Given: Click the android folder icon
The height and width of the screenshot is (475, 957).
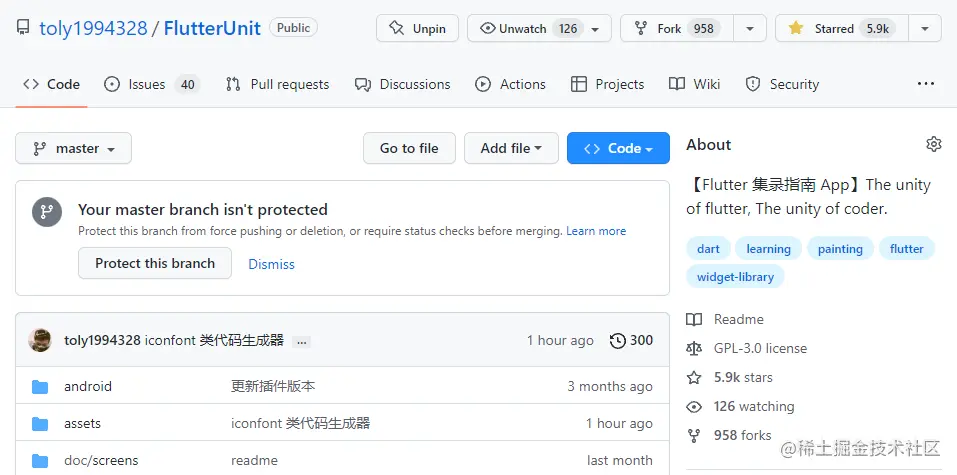Looking at the screenshot, I should tap(40, 386).
